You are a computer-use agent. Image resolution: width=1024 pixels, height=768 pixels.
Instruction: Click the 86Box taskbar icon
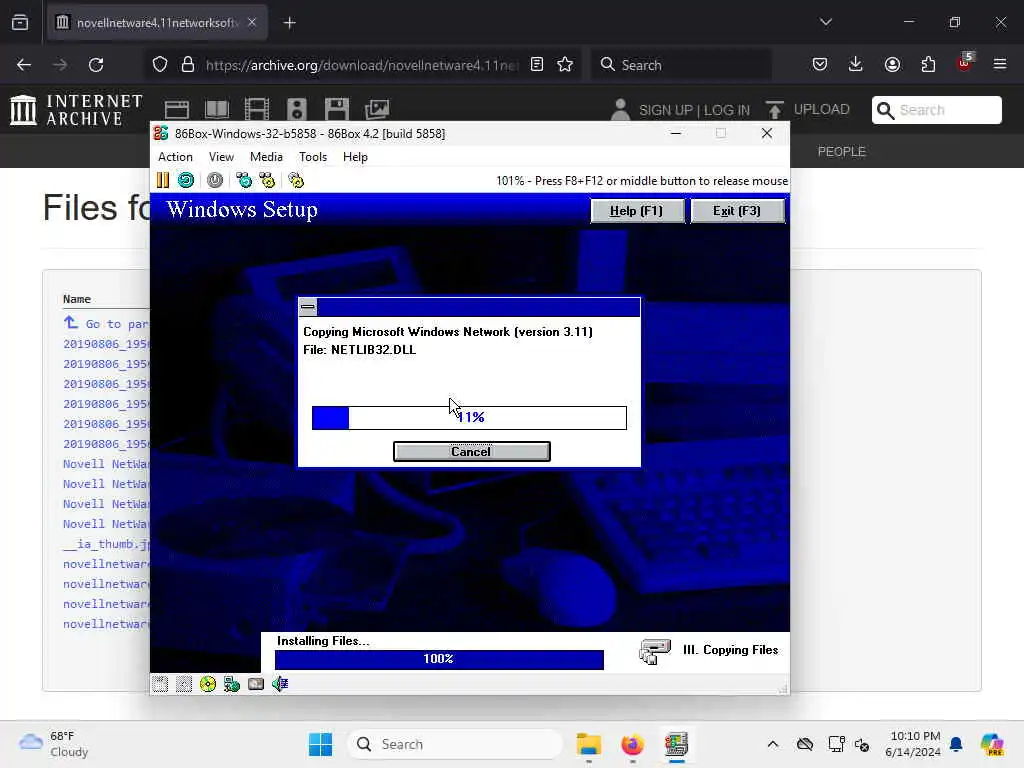[677, 744]
